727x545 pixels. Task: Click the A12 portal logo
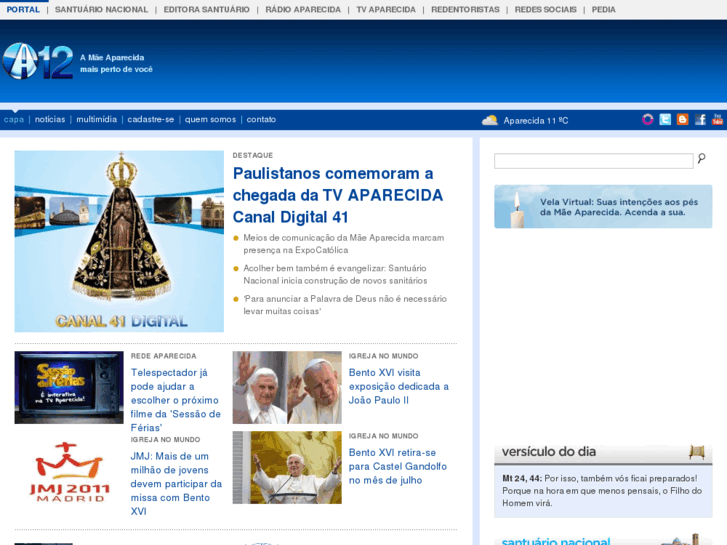point(38,61)
